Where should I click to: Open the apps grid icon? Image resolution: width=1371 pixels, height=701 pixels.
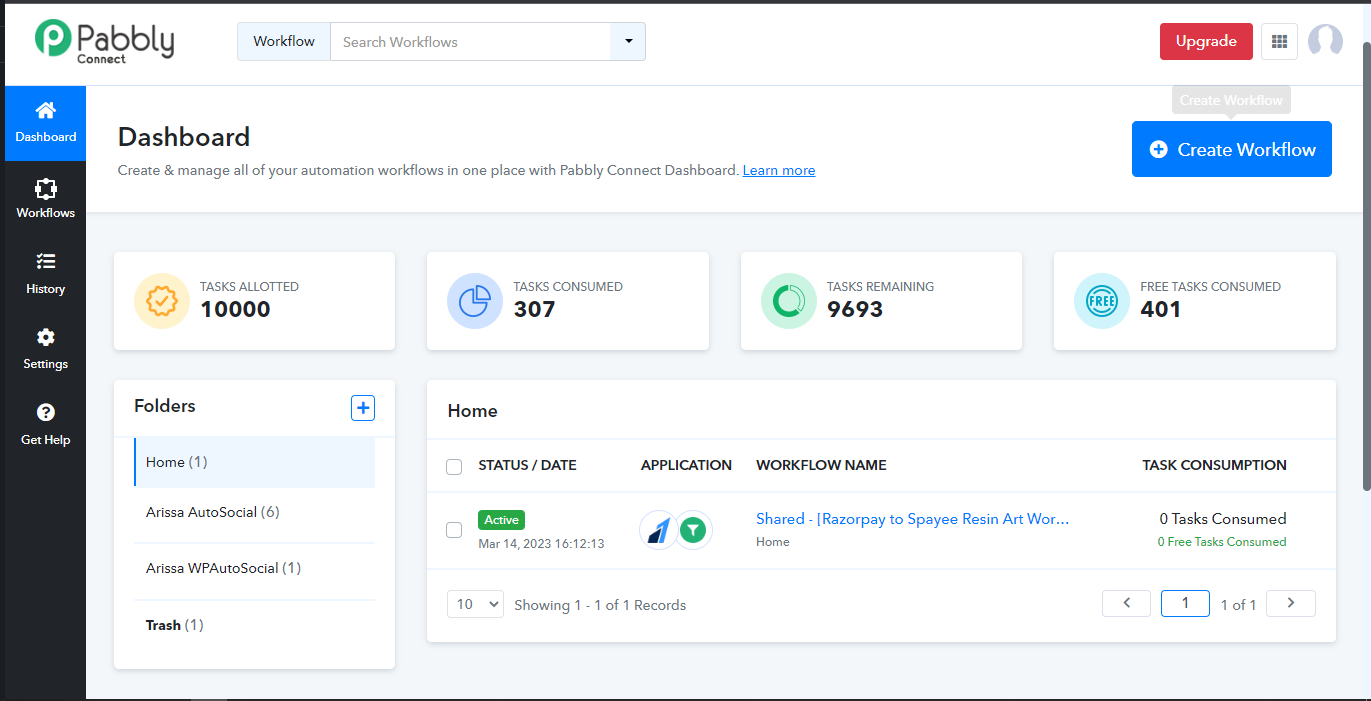[1279, 41]
